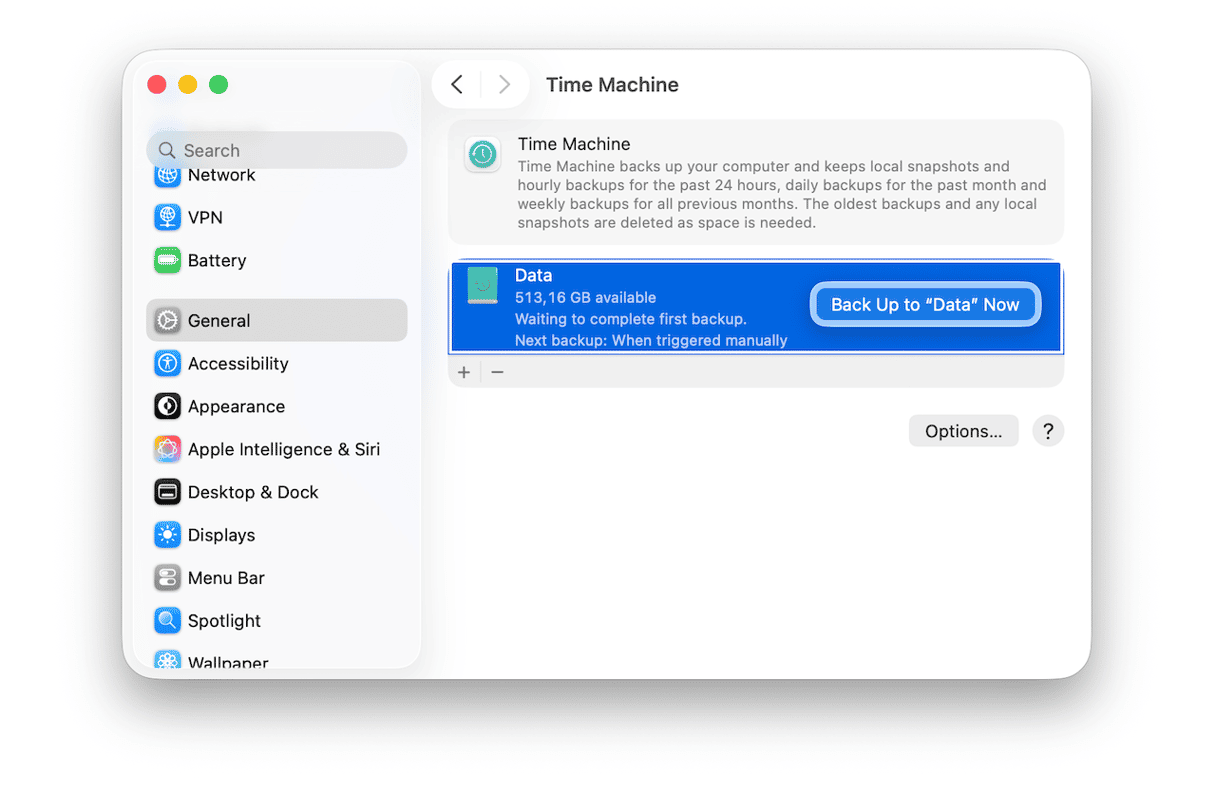Viewport: 1216px width, 793px height.
Task: Click the Desktop & Dock icon
Action: pos(167,492)
